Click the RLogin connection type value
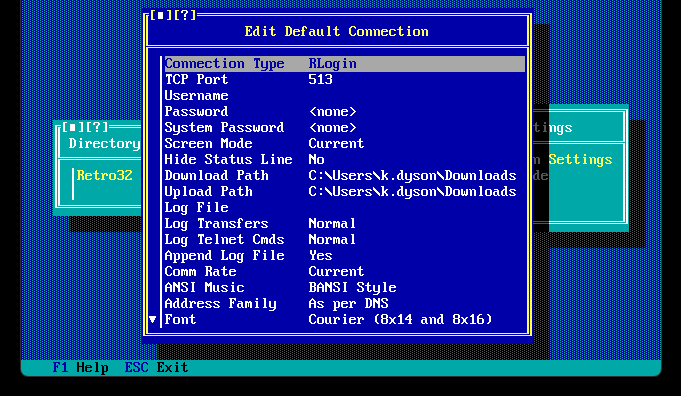 pyautogui.click(x=333, y=64)
